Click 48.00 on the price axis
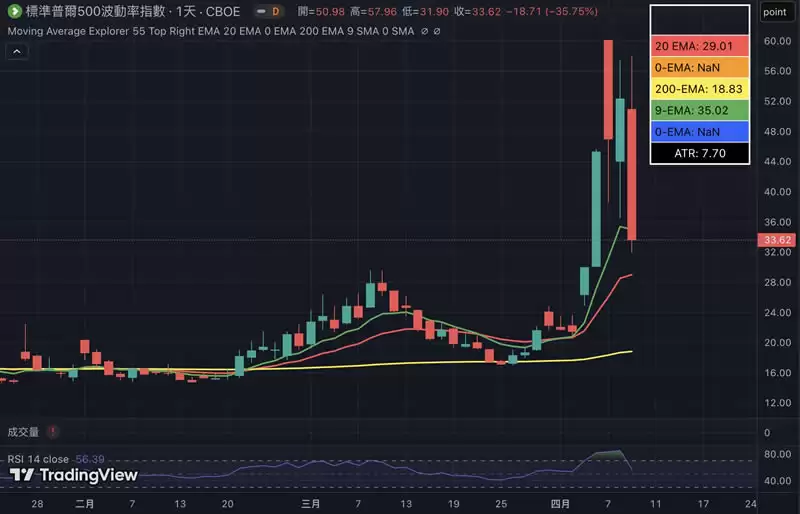Image resolution: width=800 pixels, height=514 pixels. (778, 131)
